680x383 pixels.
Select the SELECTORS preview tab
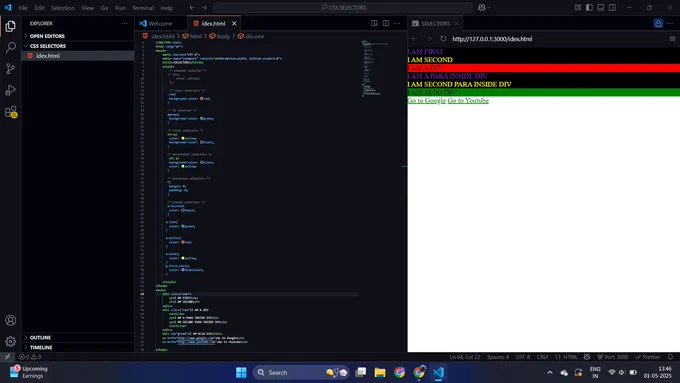pyautogui.click(x=435, y=23)
